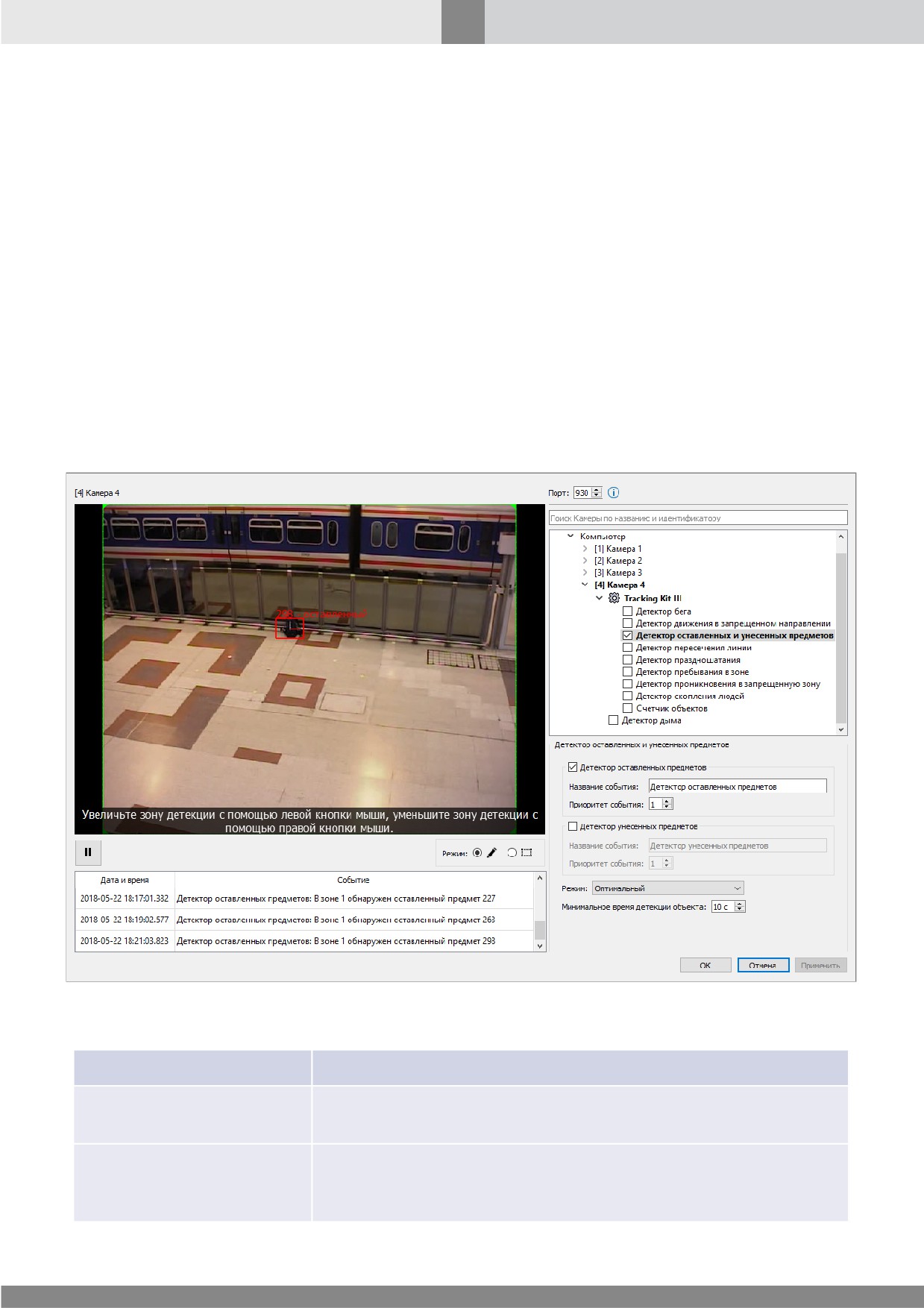The width and height of the screenshot is (924, 1308).
Task: Enable Детектор пребывания в зоне checkbox
Action: (627, 672)
